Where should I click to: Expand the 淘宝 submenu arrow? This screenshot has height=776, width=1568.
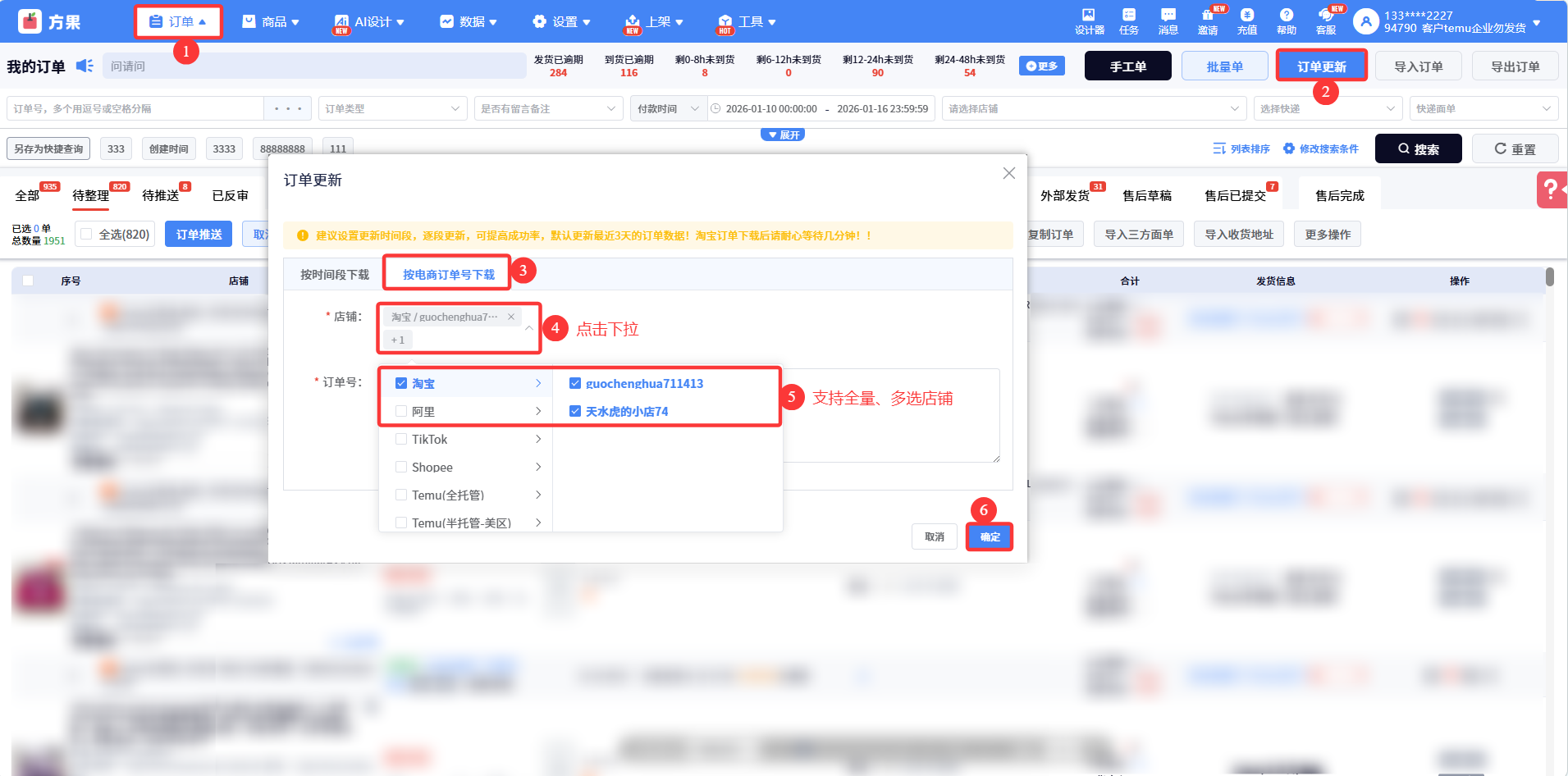click(538, 383)
